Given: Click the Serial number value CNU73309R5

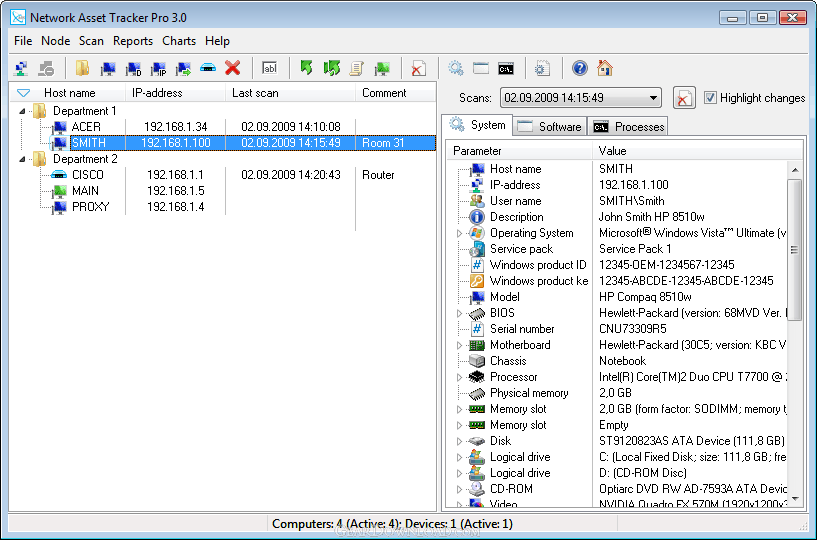Looking at the screenshot, I should click(633, 329).
